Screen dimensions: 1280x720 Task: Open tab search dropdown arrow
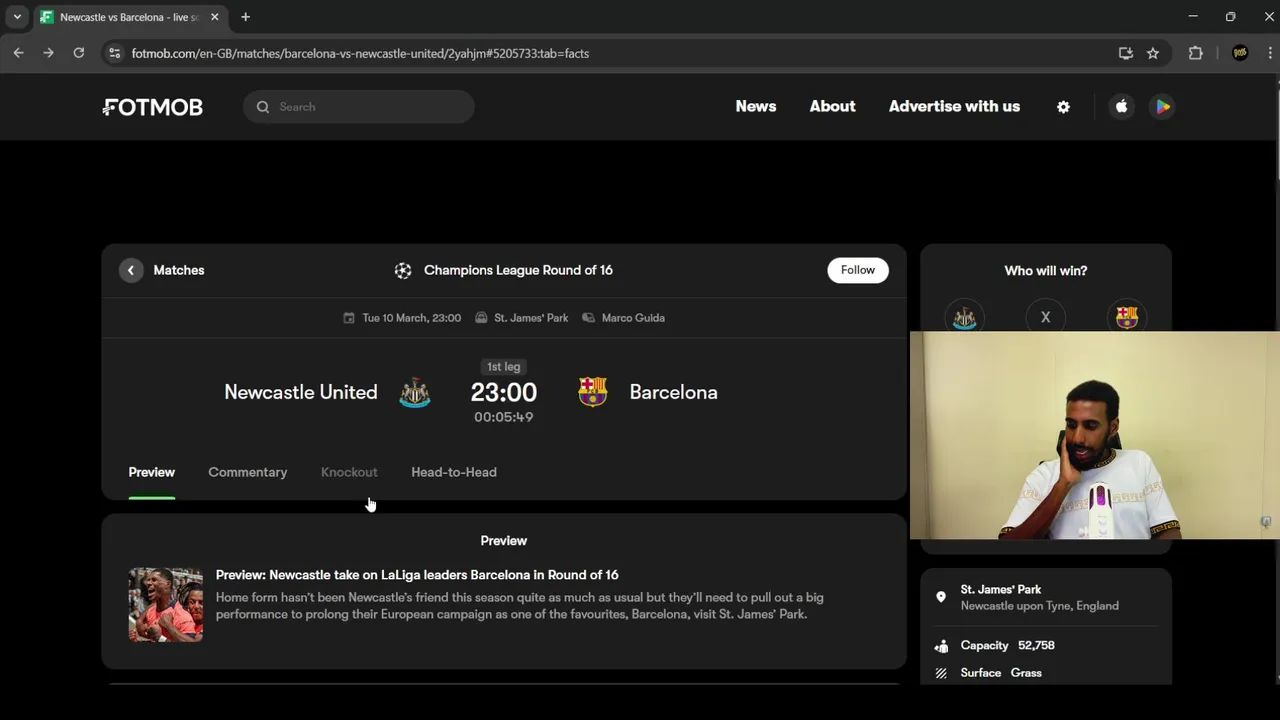tap(17, 17)
